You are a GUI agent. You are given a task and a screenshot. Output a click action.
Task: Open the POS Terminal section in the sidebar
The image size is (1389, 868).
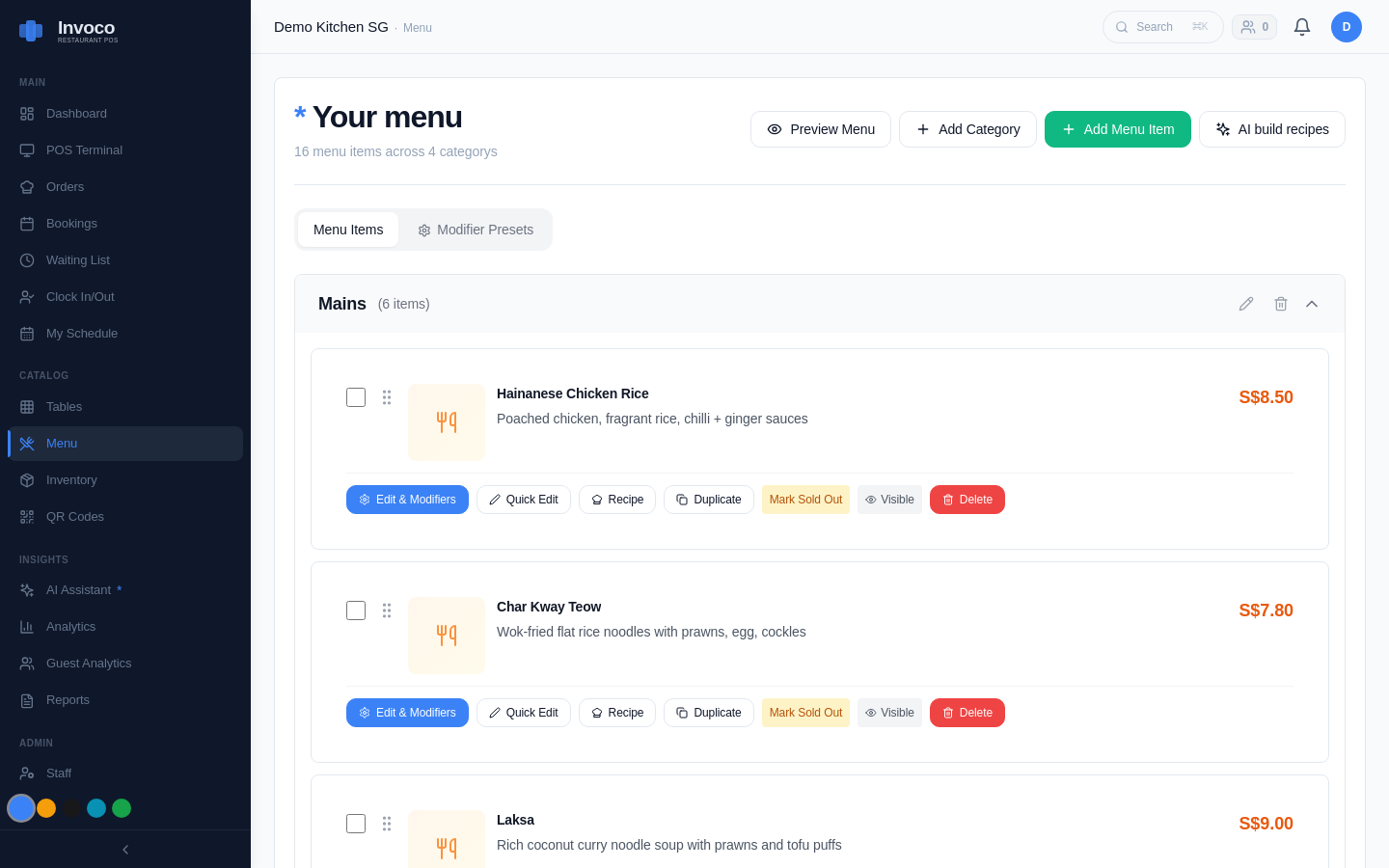pyautogui.click(x=85, y=149)
